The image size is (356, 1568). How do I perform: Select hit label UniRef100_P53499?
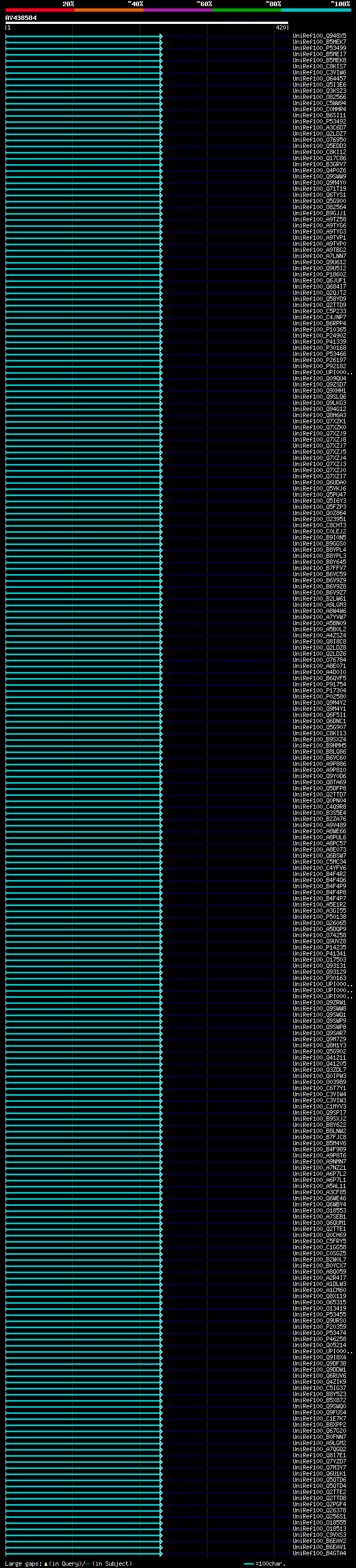pyautogui.click(x=319, y=48)
